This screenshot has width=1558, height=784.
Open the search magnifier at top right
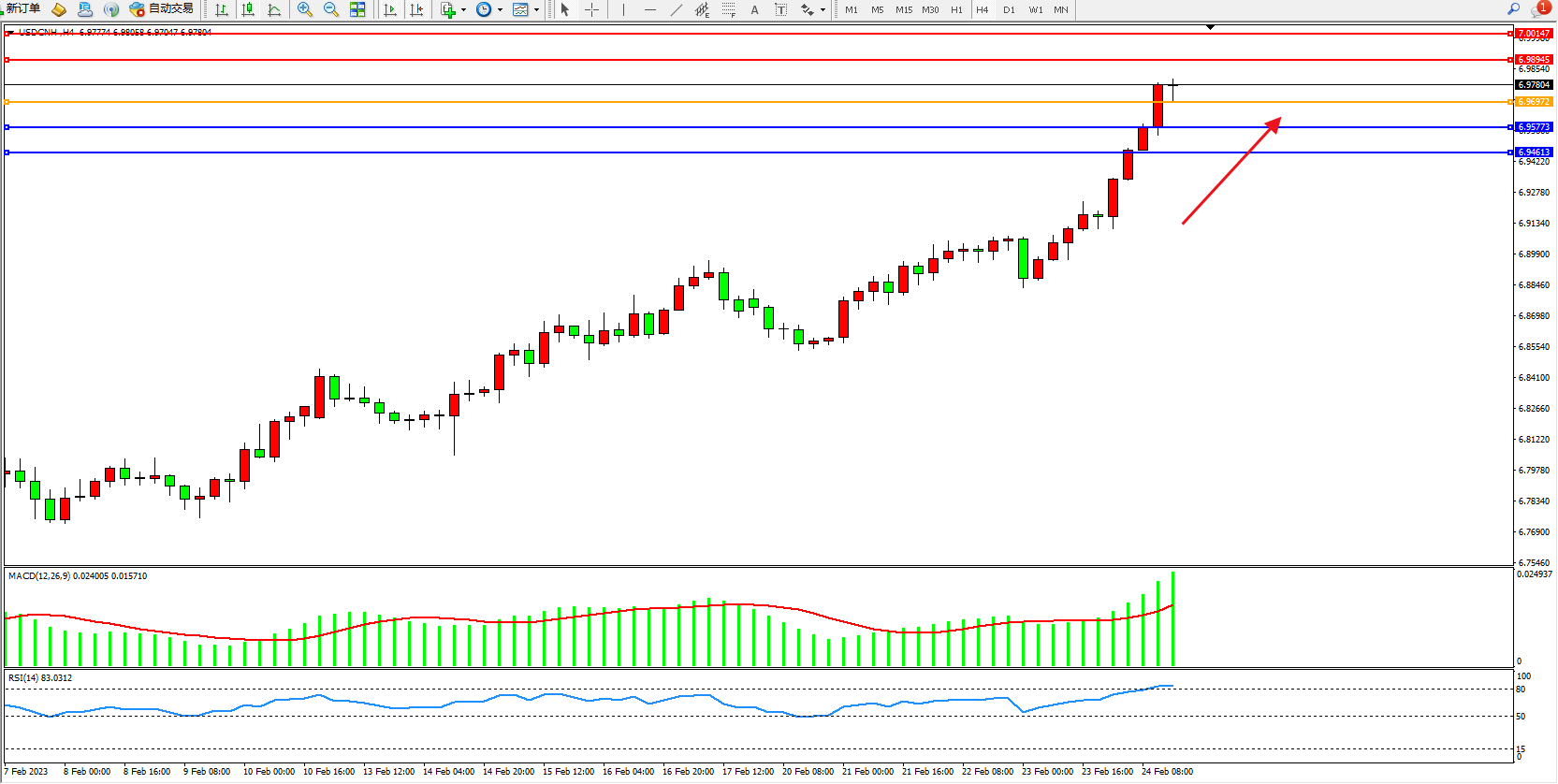[x=1513, y=9]
